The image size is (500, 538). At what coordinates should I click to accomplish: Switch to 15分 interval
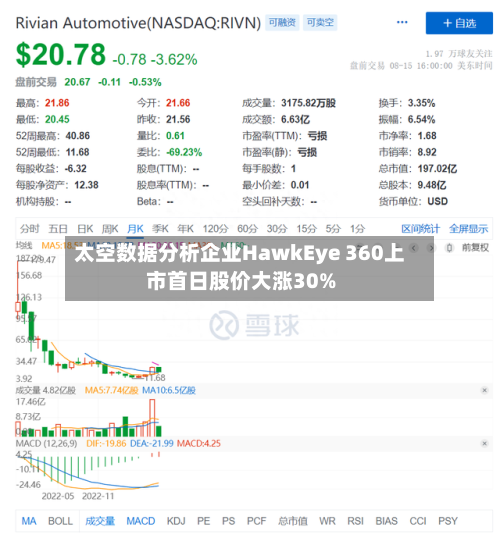pyautogui.click(x=306, y=229)
